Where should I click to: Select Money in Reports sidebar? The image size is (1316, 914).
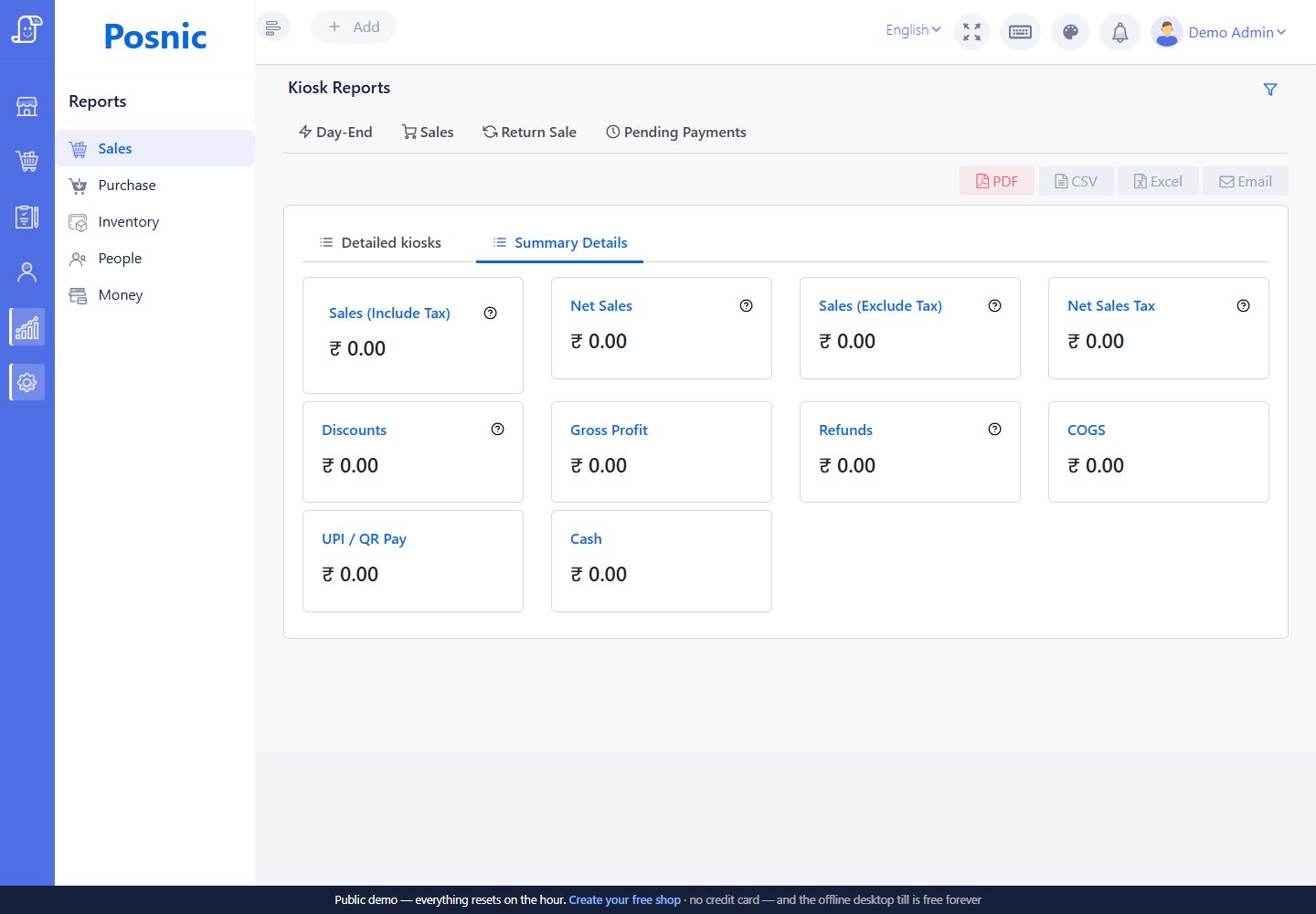tap(155, 294)
